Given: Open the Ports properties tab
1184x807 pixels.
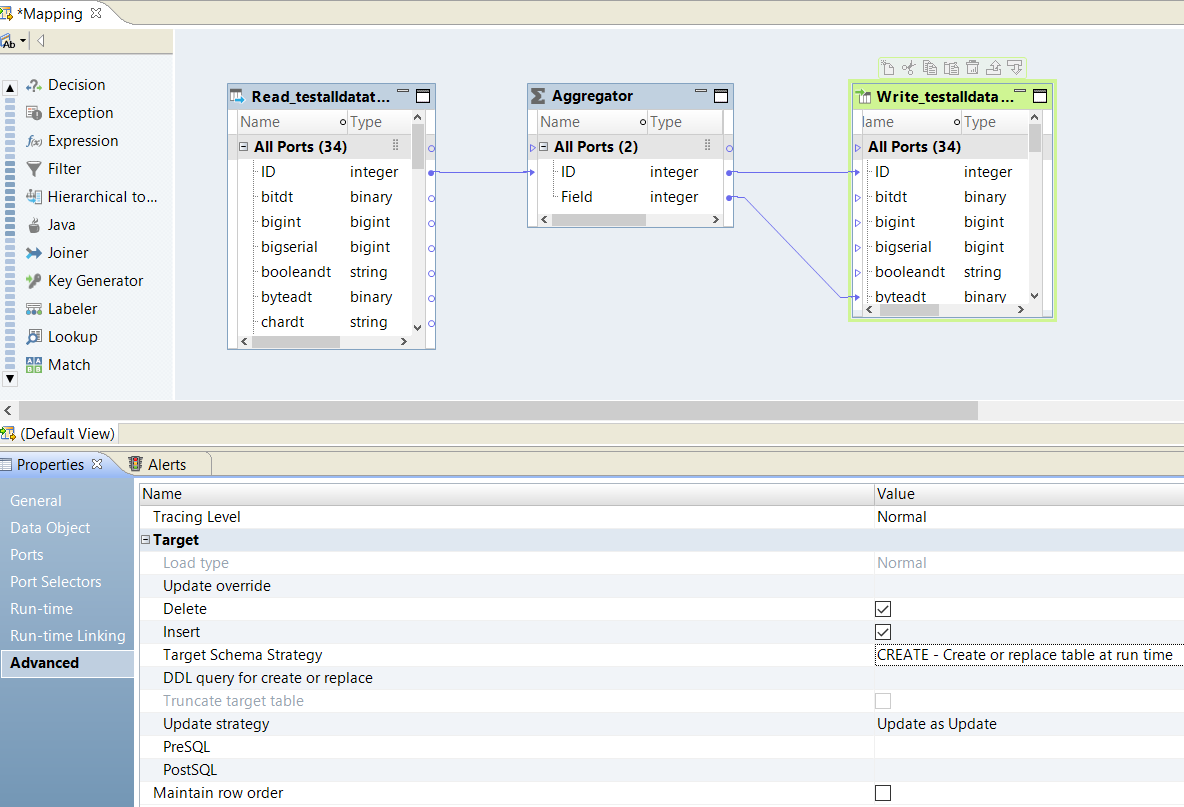Looking at the screenshot, I should click(x=27, y=555).
